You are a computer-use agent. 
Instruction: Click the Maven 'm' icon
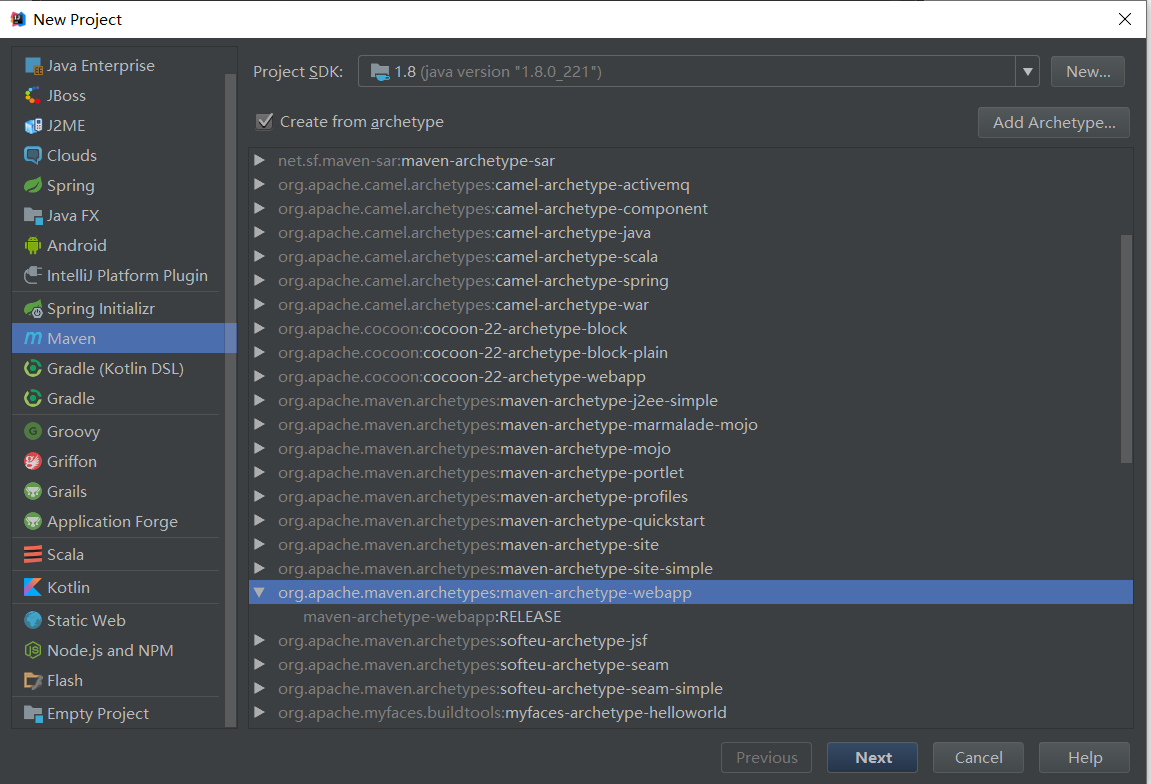pyautogui.click(x=33, y=338)
